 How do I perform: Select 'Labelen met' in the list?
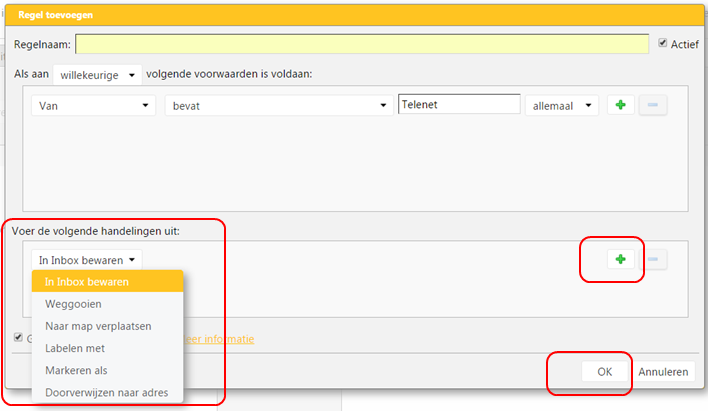[x=74, y=348]
